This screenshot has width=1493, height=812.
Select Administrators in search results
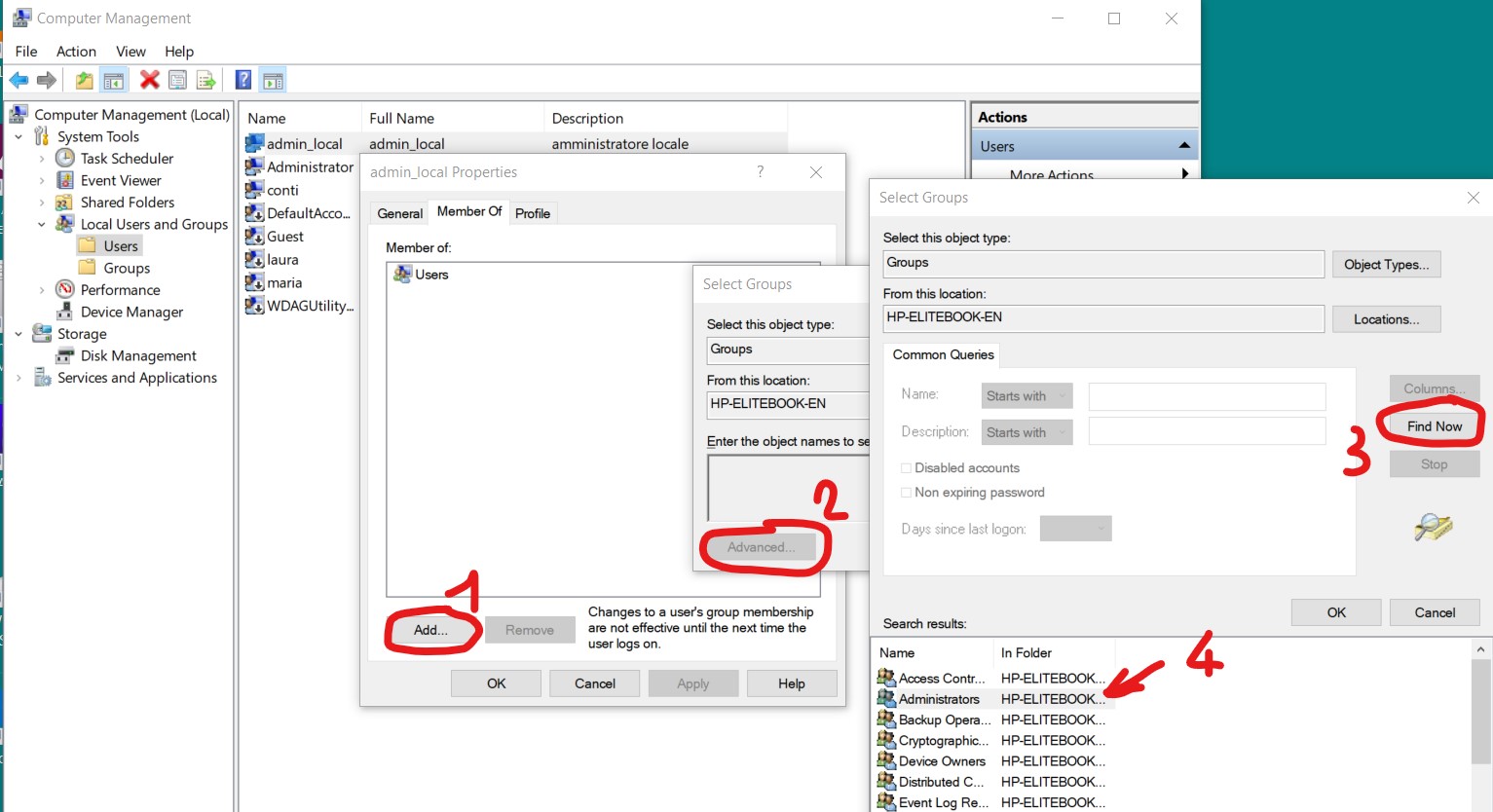(x=939, y=699)
